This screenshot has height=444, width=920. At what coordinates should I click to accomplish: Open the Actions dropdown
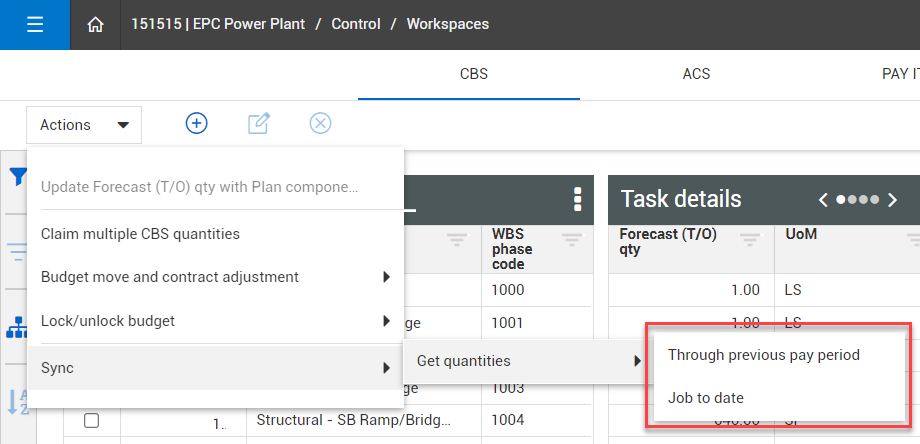point(84,125)
